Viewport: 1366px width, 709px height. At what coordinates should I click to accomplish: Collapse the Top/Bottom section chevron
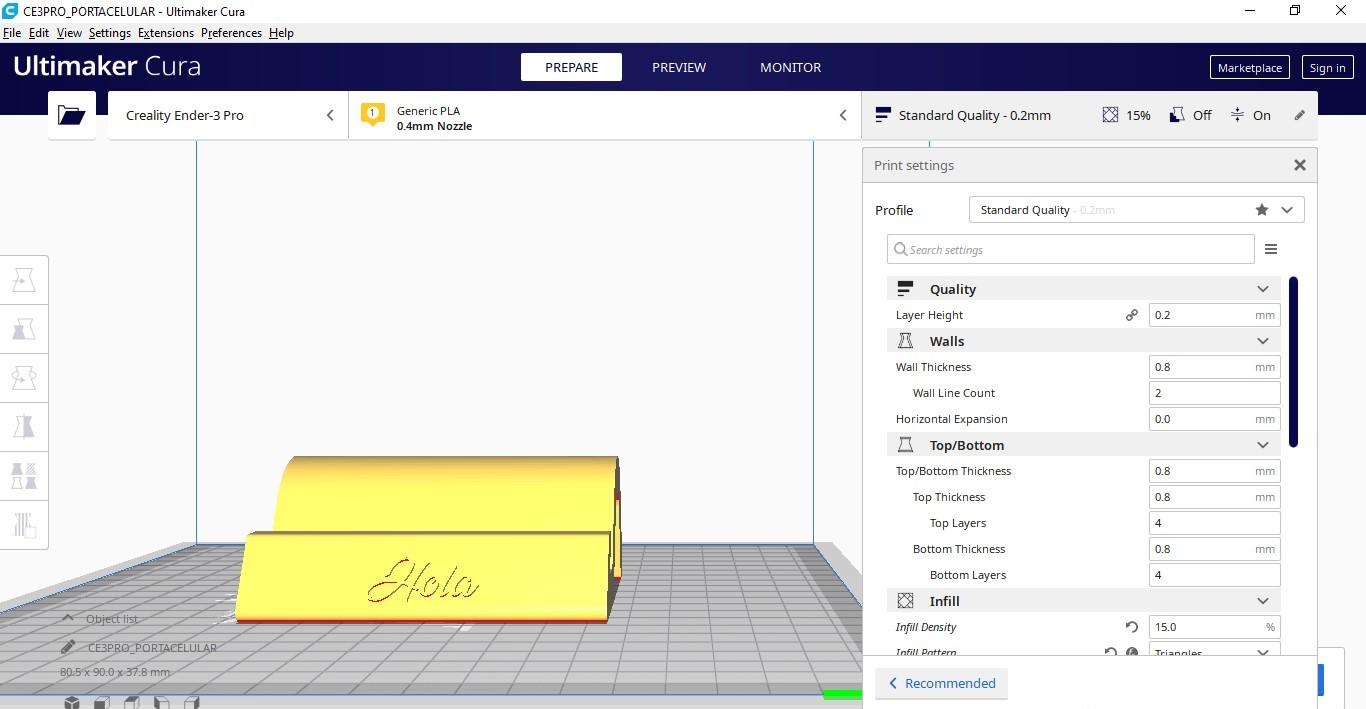(1263, 445)
